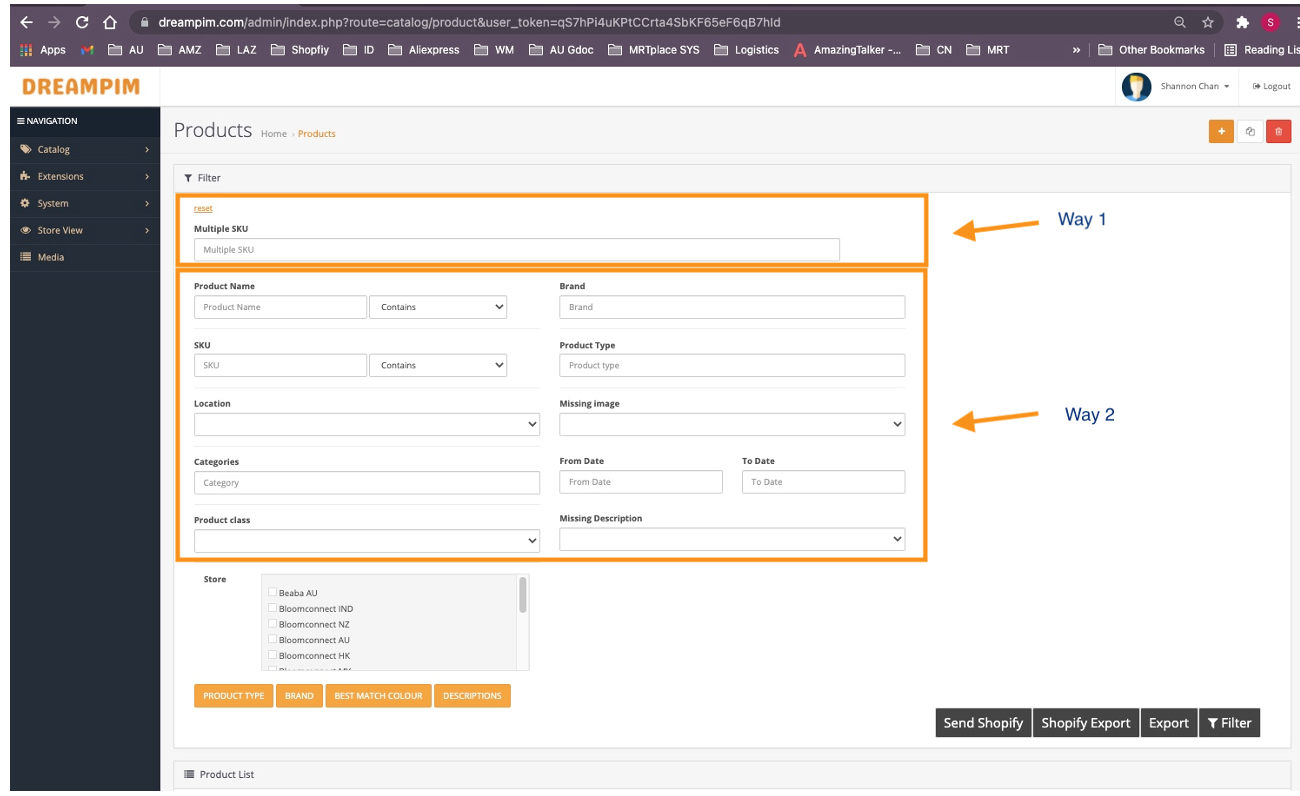Click the zoom magnifier icon in address bar
This screenshot has width=1300, height=796.
coord(1180,22)
